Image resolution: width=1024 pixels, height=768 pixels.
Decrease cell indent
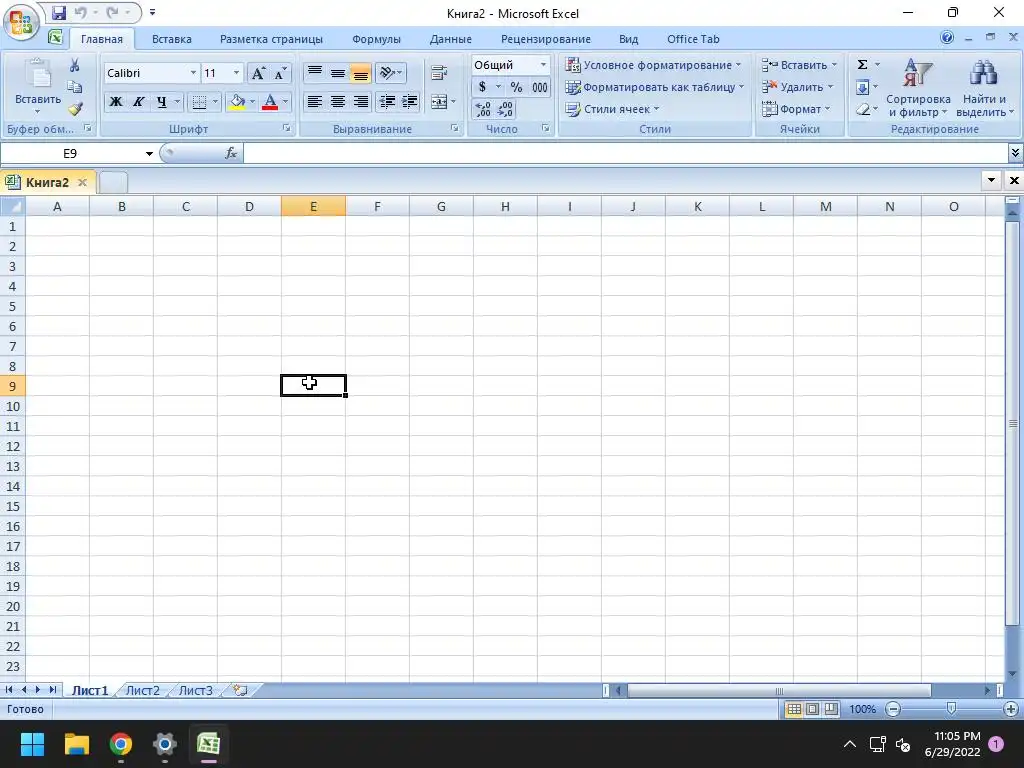point(387,101)
